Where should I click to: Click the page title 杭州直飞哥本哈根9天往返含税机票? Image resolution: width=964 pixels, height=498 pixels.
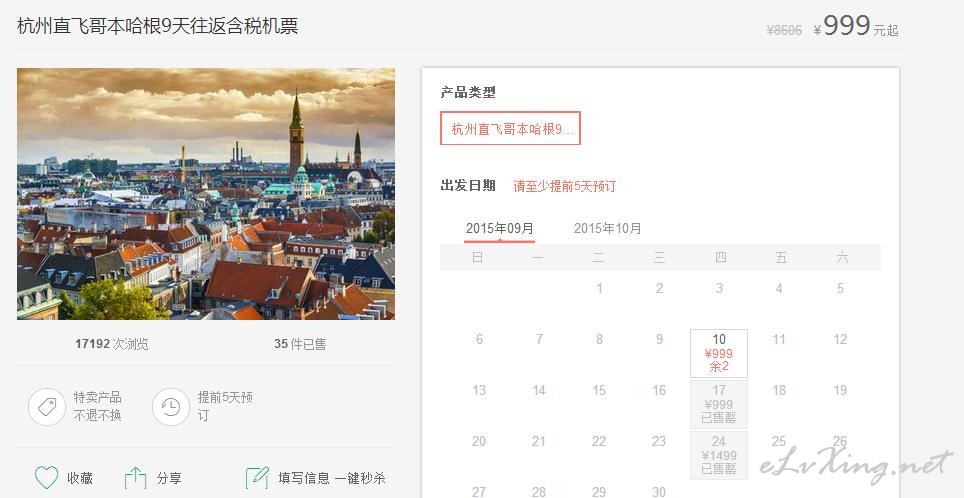coord(157,26)
